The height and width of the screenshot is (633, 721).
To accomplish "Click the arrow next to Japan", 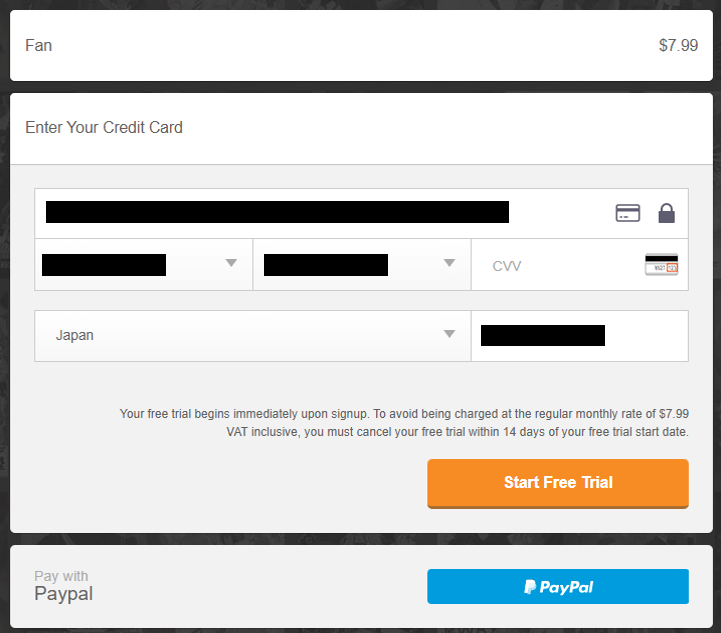I will click(x=449, y=334).
